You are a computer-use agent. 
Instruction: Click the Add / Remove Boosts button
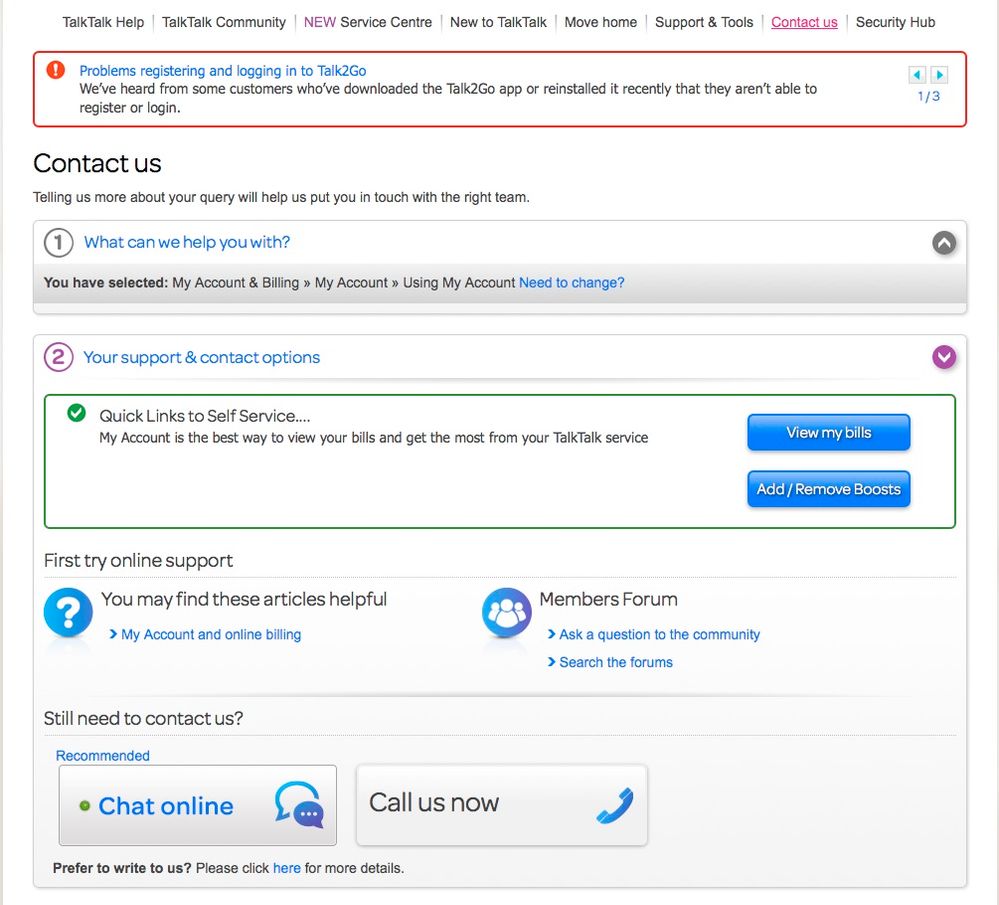(828, 489)
